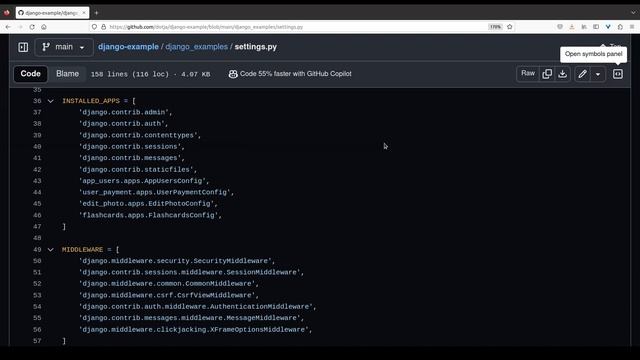Open browser extensions puzzle icon

620,27
